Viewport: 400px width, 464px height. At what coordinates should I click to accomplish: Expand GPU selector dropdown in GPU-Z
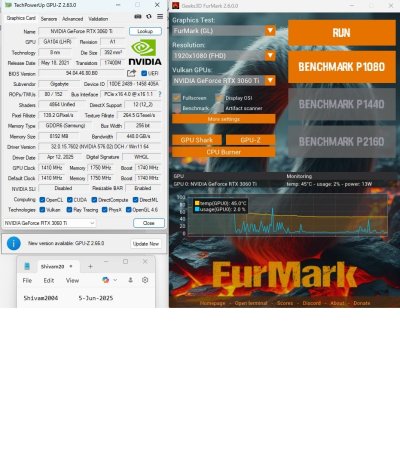[49, 223]
